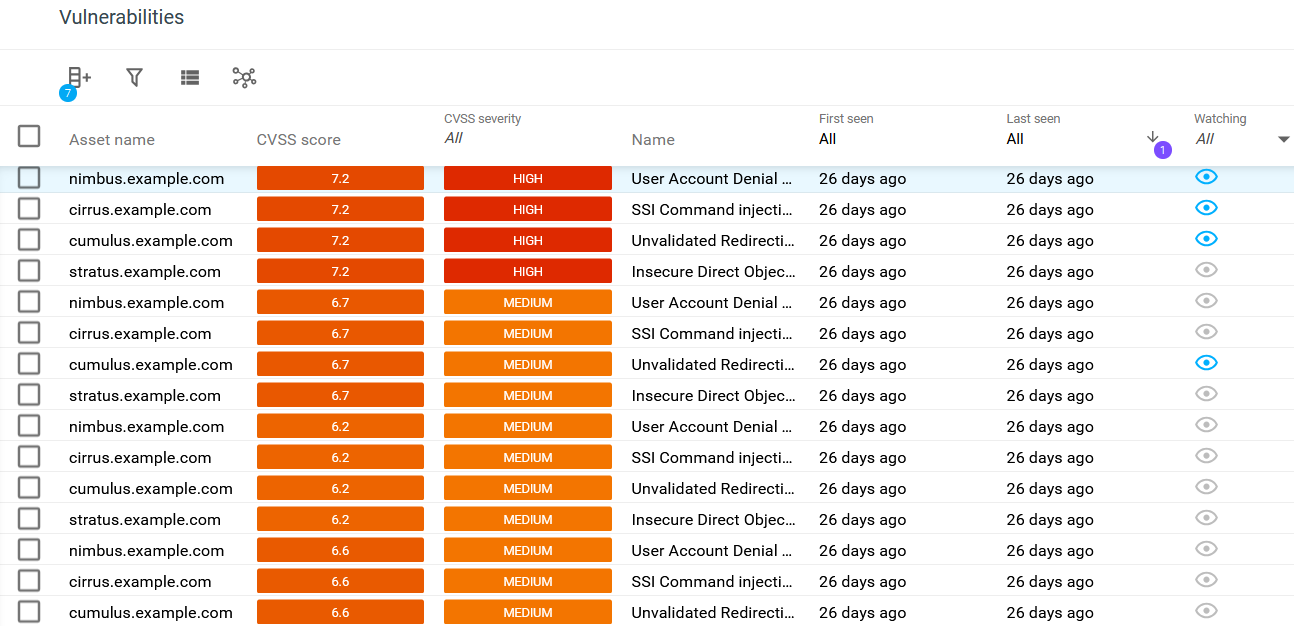1294x626 pixels.
Task: Click the badge showing 1 active sort
Action: tap(1162, 149)
